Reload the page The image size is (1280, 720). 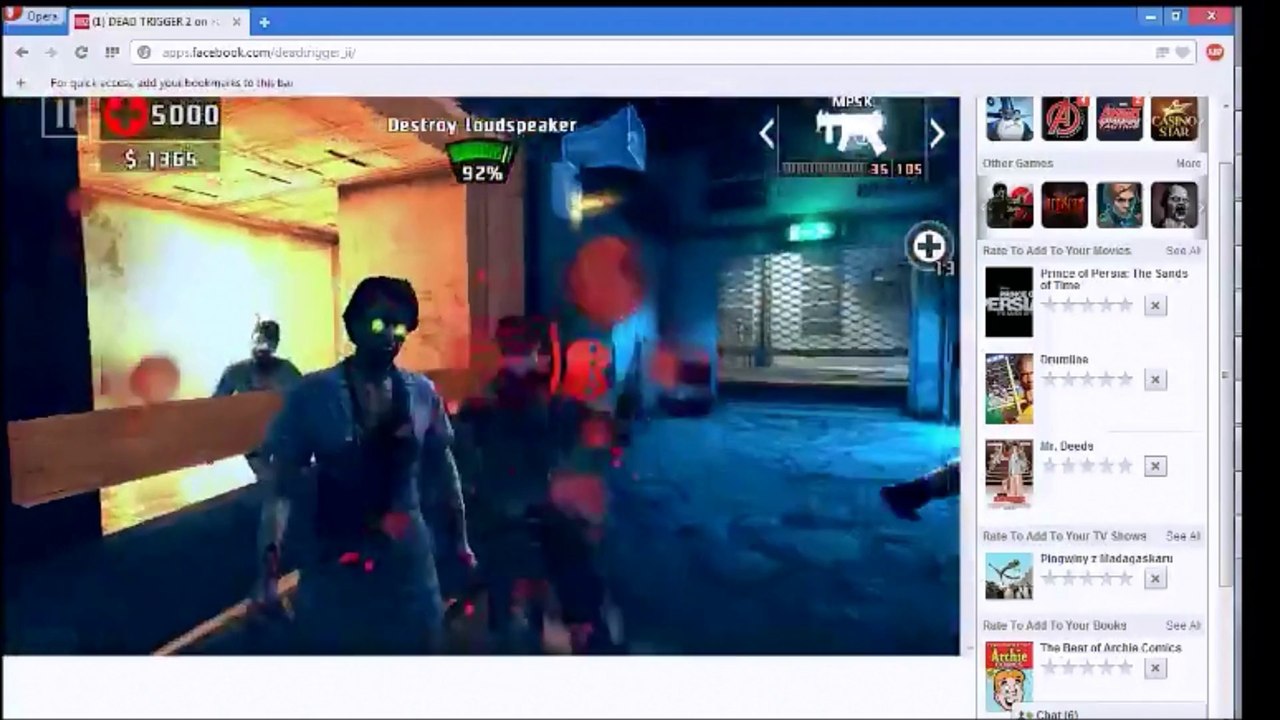pos(81,52)
